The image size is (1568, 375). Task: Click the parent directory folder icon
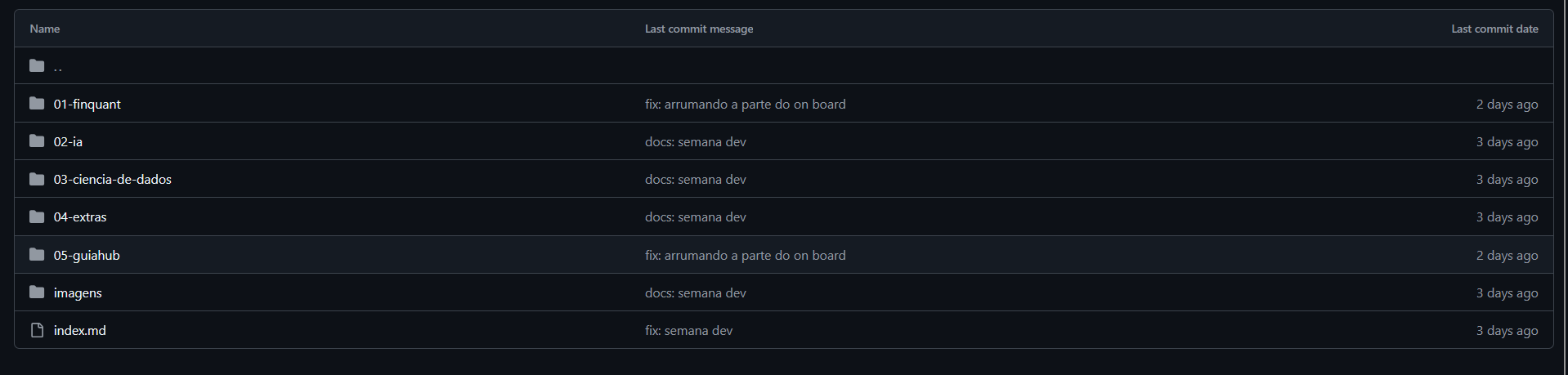pos(37,66)
